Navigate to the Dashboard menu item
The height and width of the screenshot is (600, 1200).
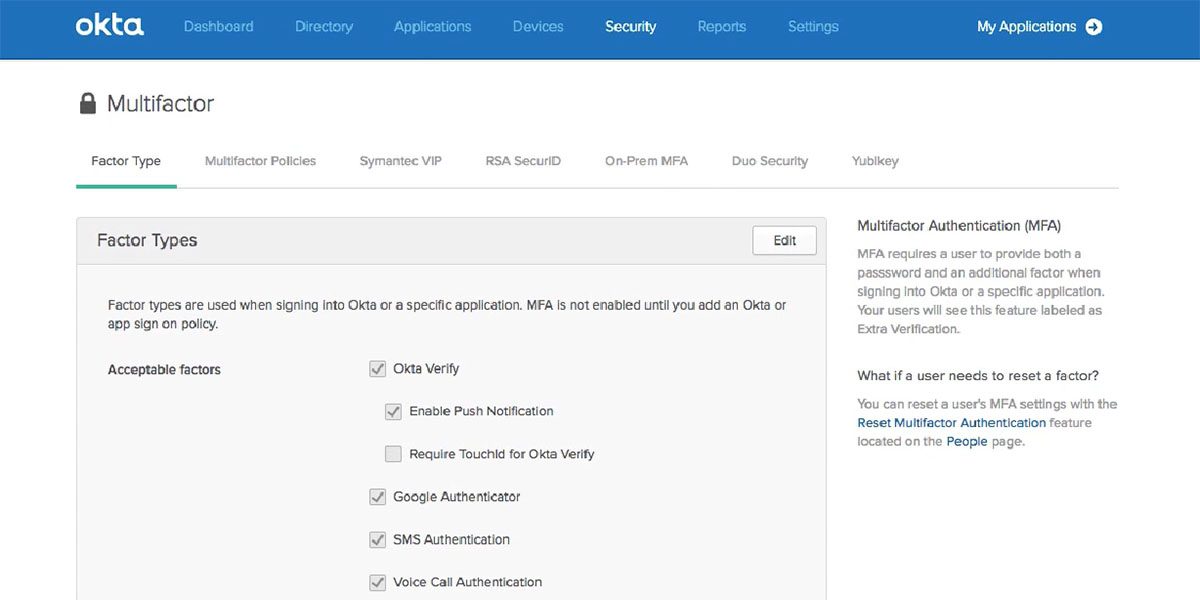[x=218, y=26]
